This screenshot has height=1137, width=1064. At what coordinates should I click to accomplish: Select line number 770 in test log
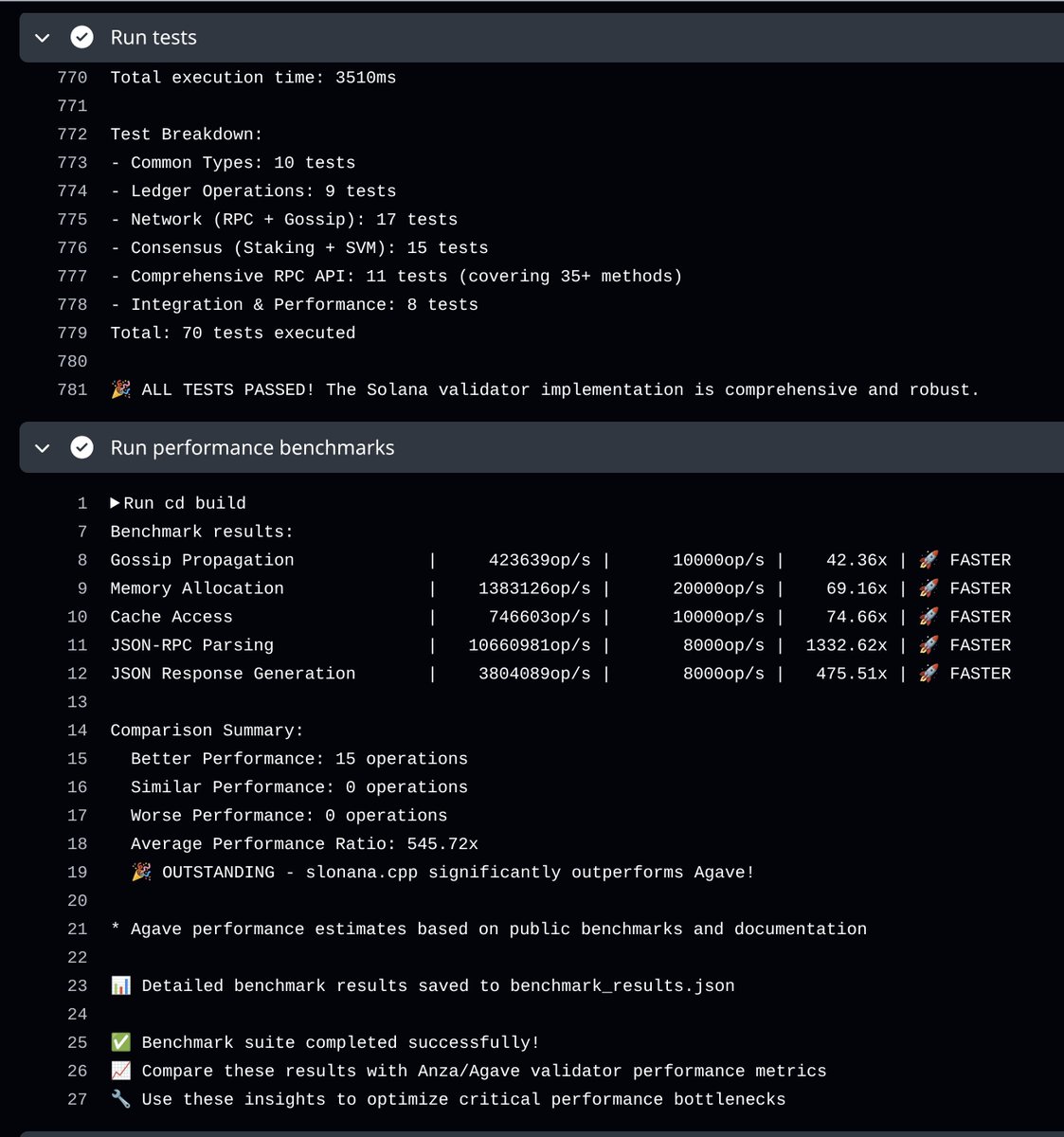72,78
